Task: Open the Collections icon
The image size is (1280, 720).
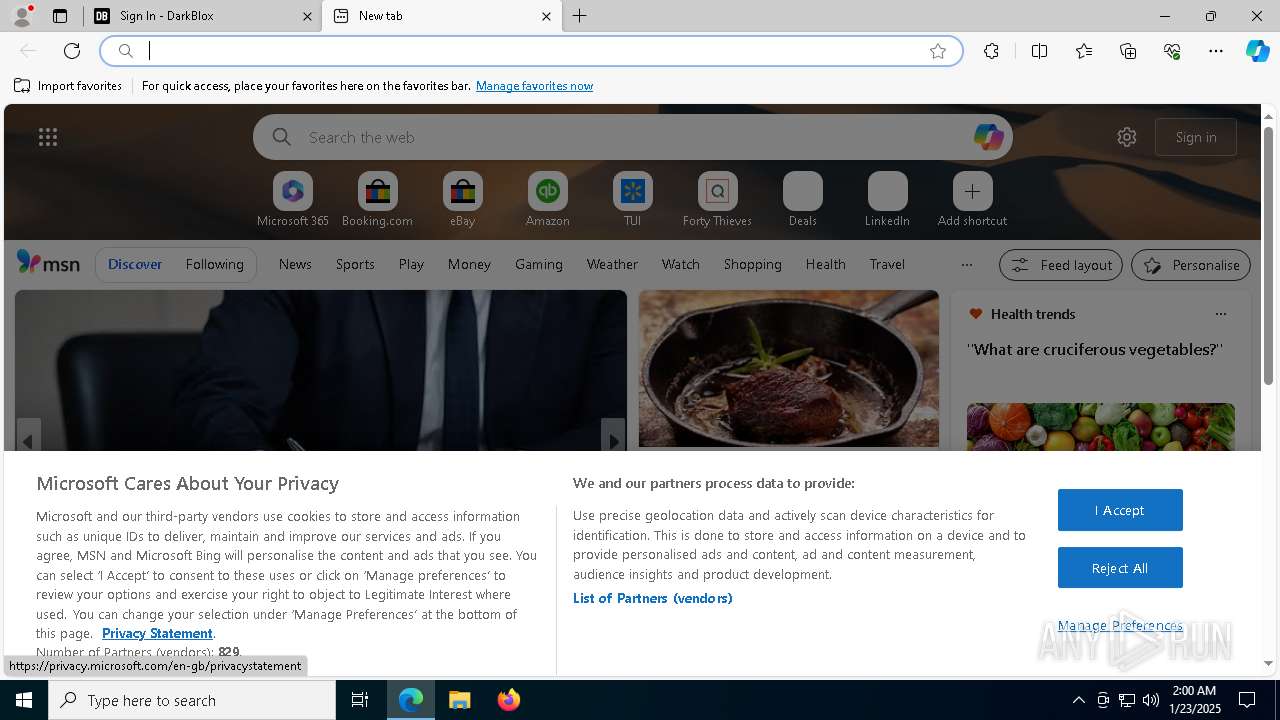Action: pos(1128,51)
